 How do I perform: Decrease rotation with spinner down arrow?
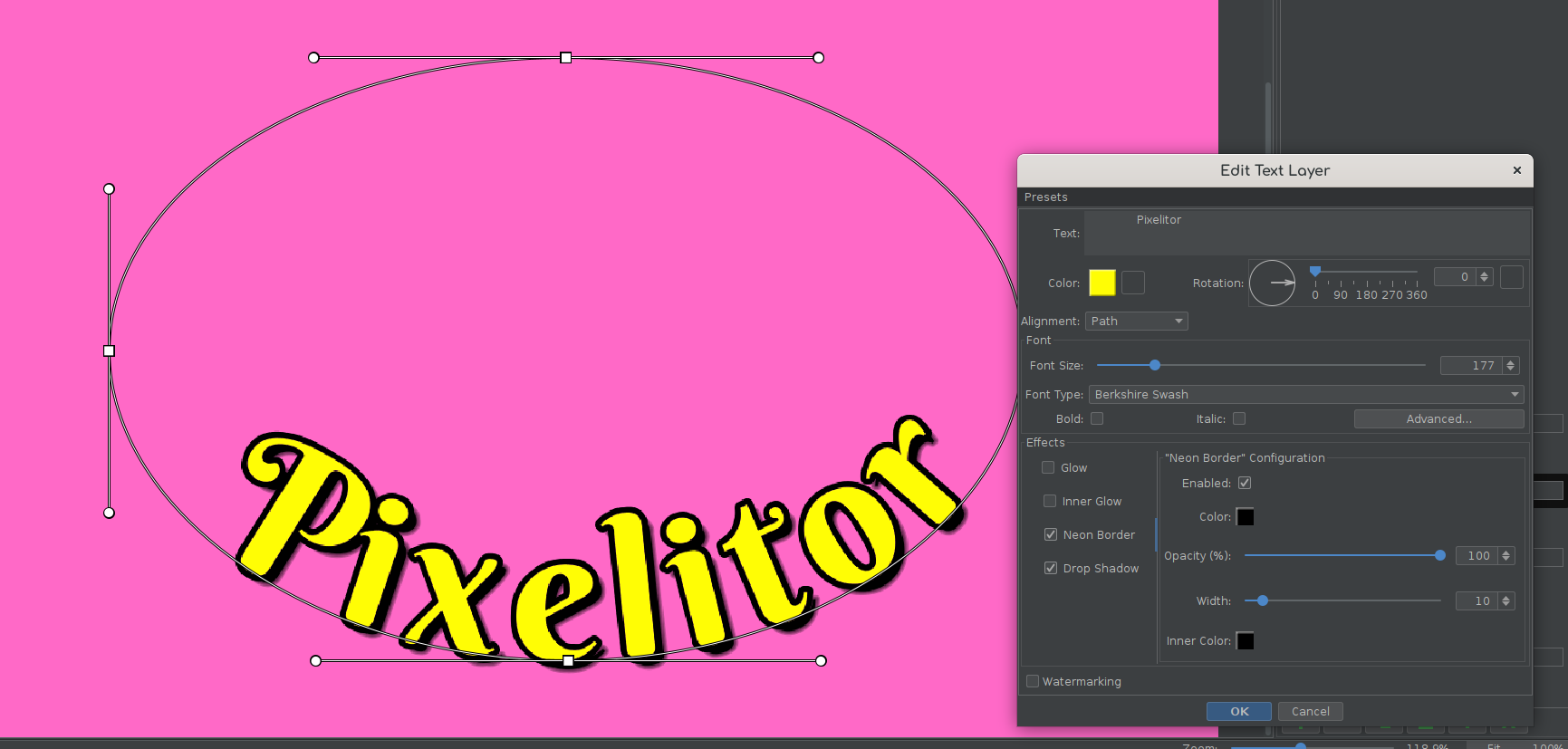pos(1484,282)
